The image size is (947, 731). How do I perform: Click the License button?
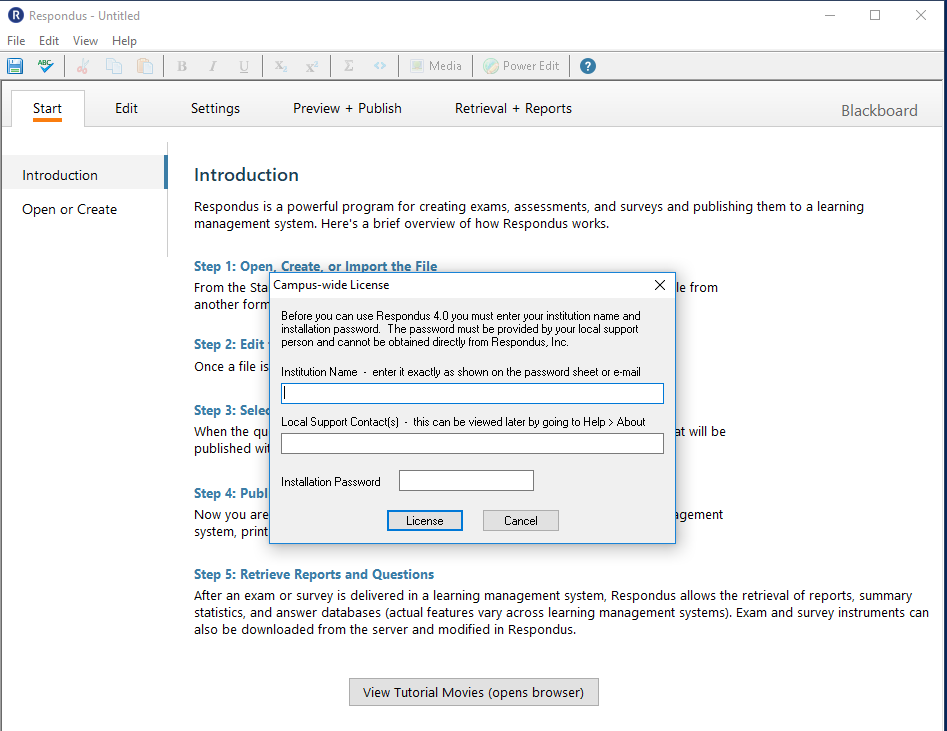point(425,521)
